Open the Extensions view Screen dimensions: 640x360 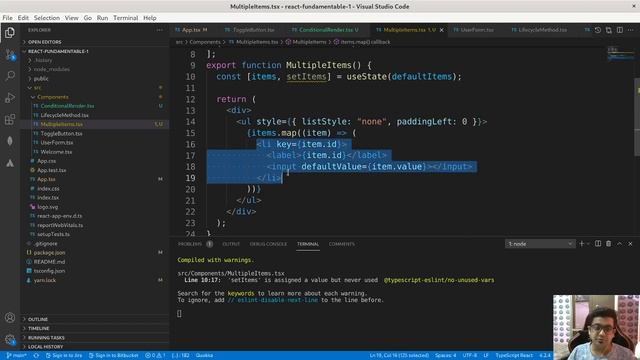tap(10, 120)
